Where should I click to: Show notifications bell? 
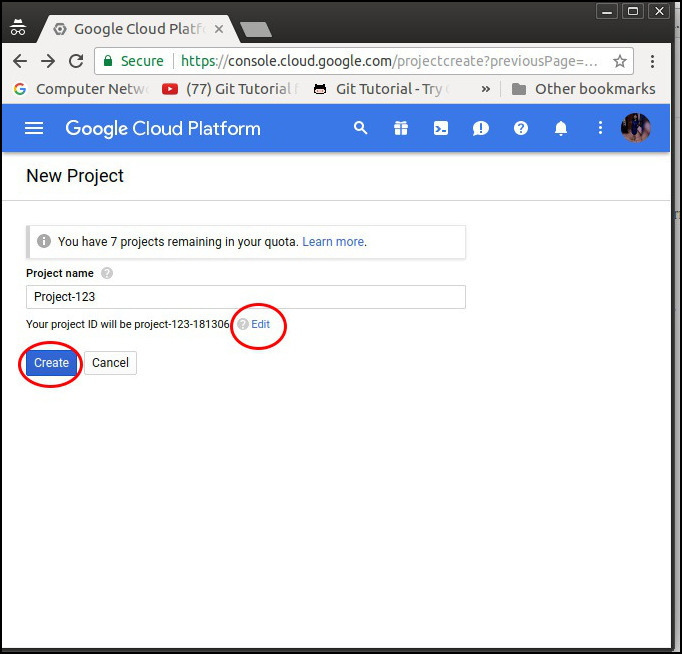tap(561, 128)
